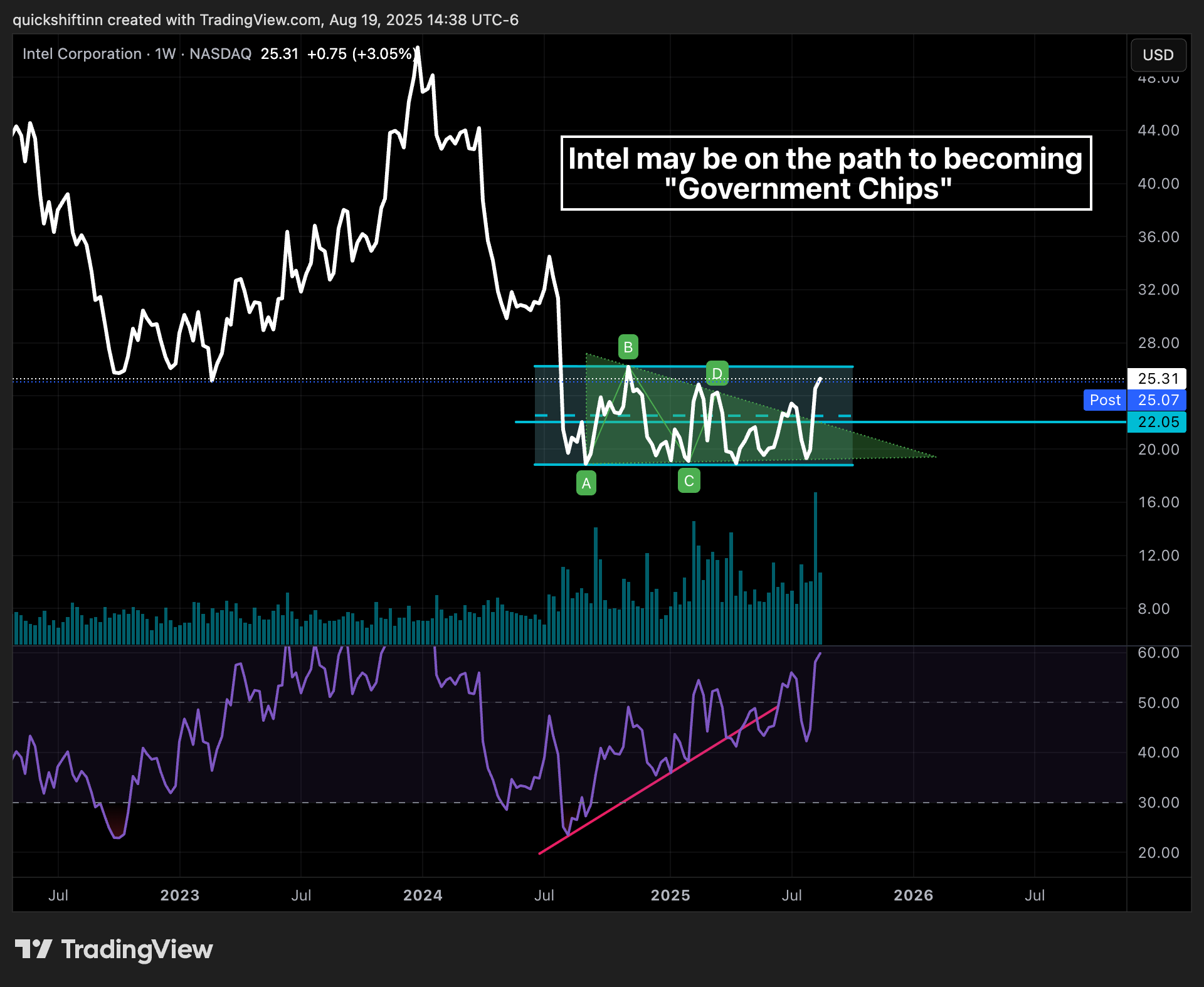Click the 32.00 price axis label
The width and height of the screenshot is (1204, 987).
[x=1158, y=290]
